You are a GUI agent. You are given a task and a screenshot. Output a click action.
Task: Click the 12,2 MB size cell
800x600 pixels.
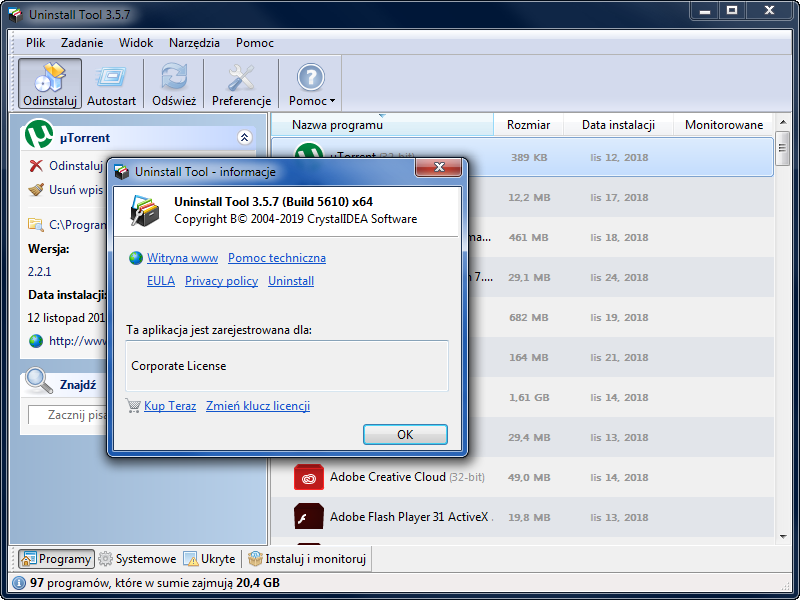pos(529,197)
